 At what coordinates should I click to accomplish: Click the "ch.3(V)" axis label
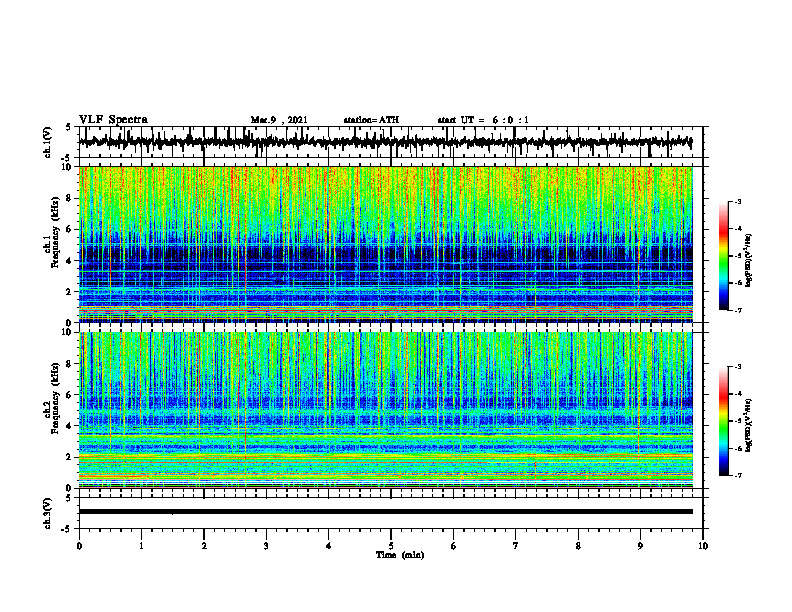point(47,513)
